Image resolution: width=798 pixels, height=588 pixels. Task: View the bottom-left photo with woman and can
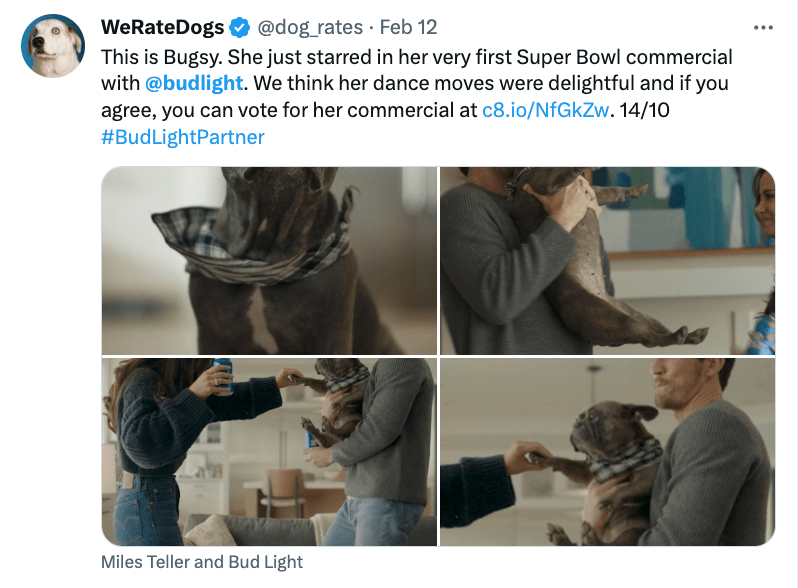269,452
